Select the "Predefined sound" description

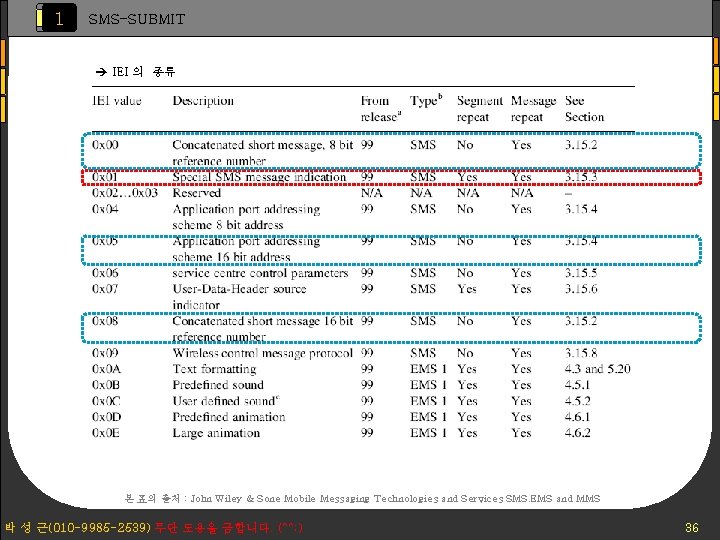pos(218,385)
